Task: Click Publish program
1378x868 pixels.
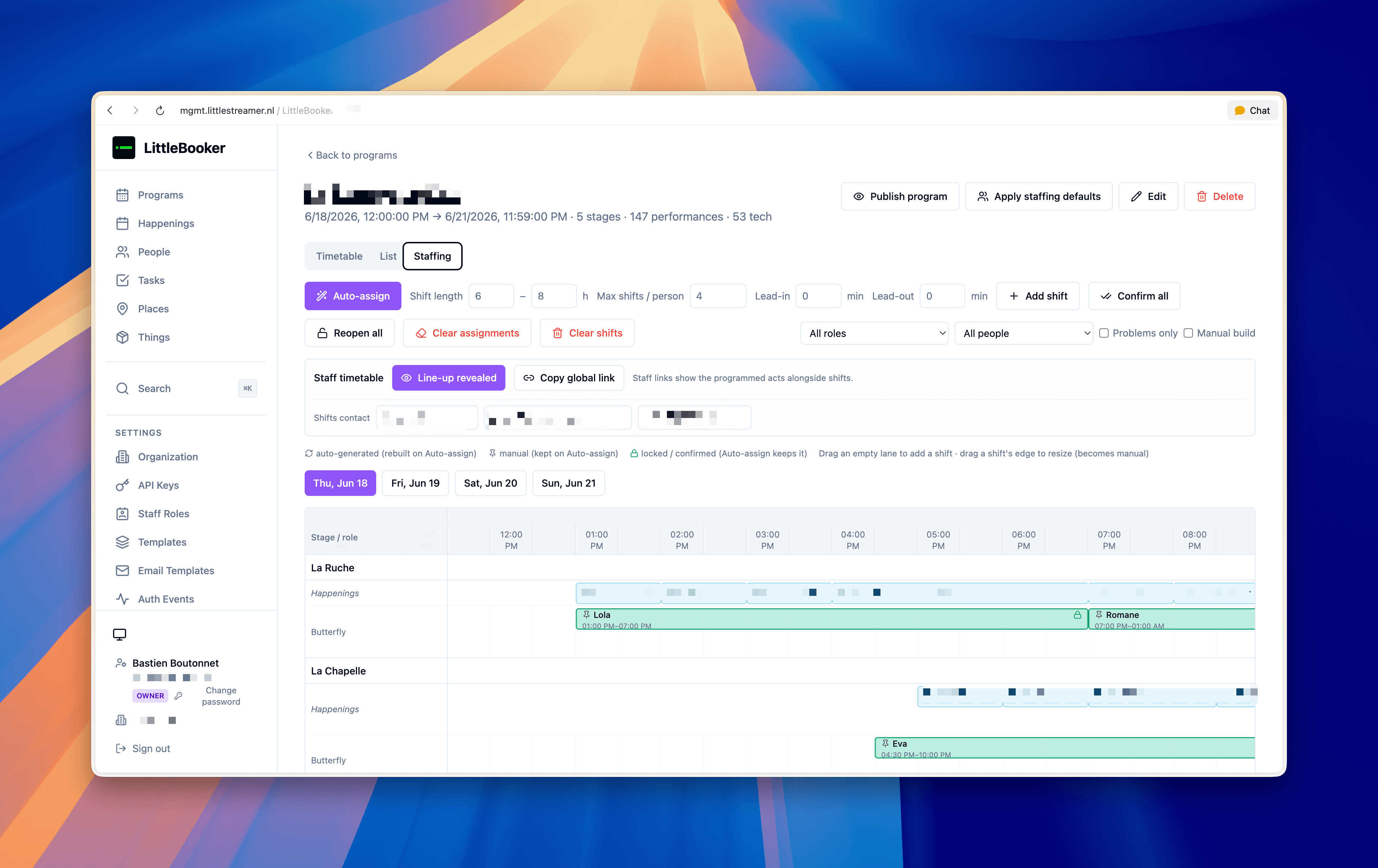Action: [900, 196]
